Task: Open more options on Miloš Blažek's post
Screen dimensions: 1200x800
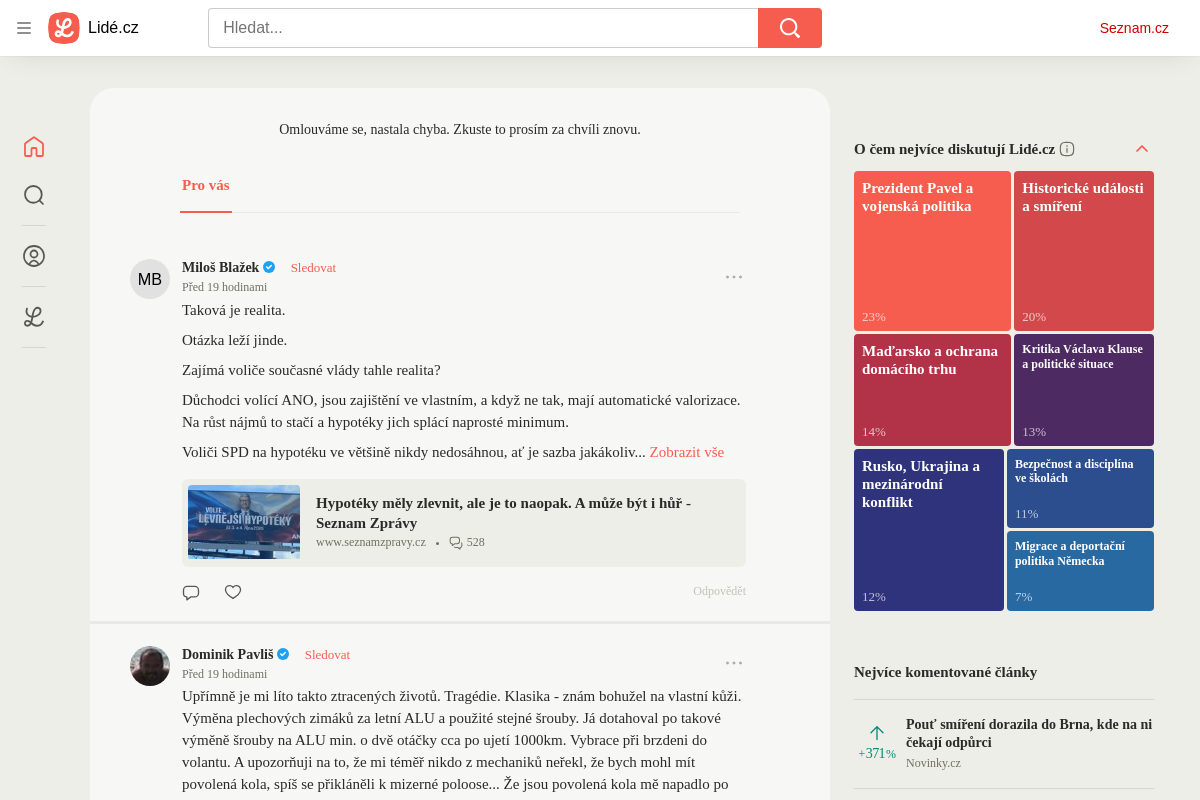Action: point(734,277)
